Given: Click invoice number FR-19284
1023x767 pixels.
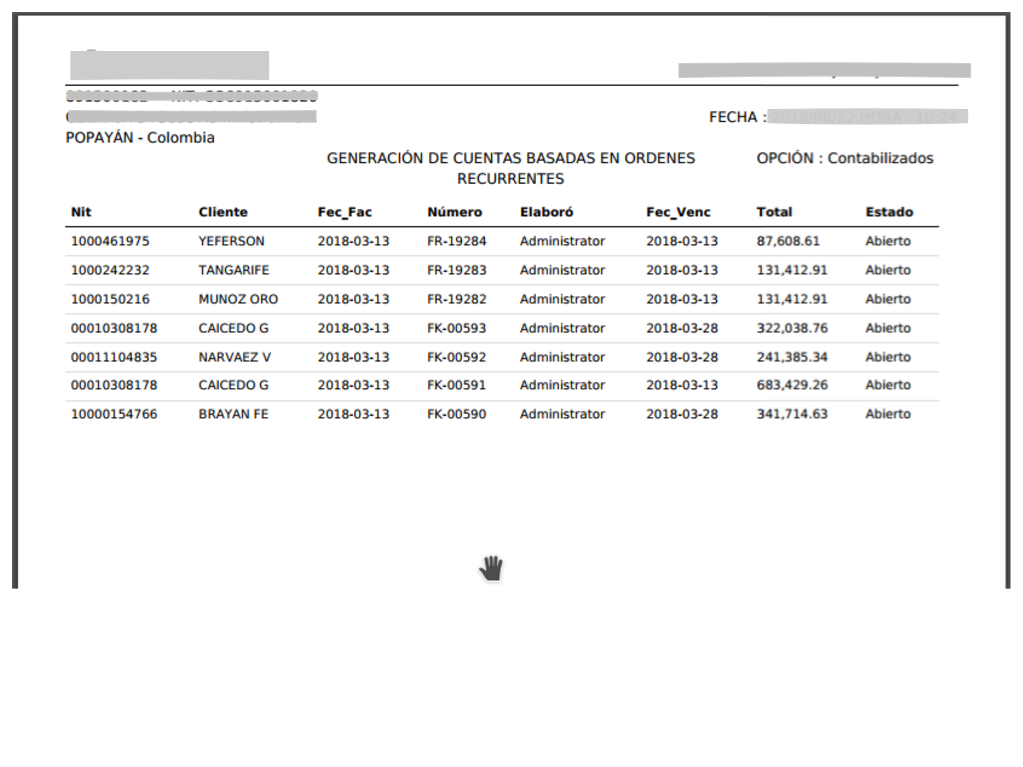Looking at the screenshot, I should (456, 241).
